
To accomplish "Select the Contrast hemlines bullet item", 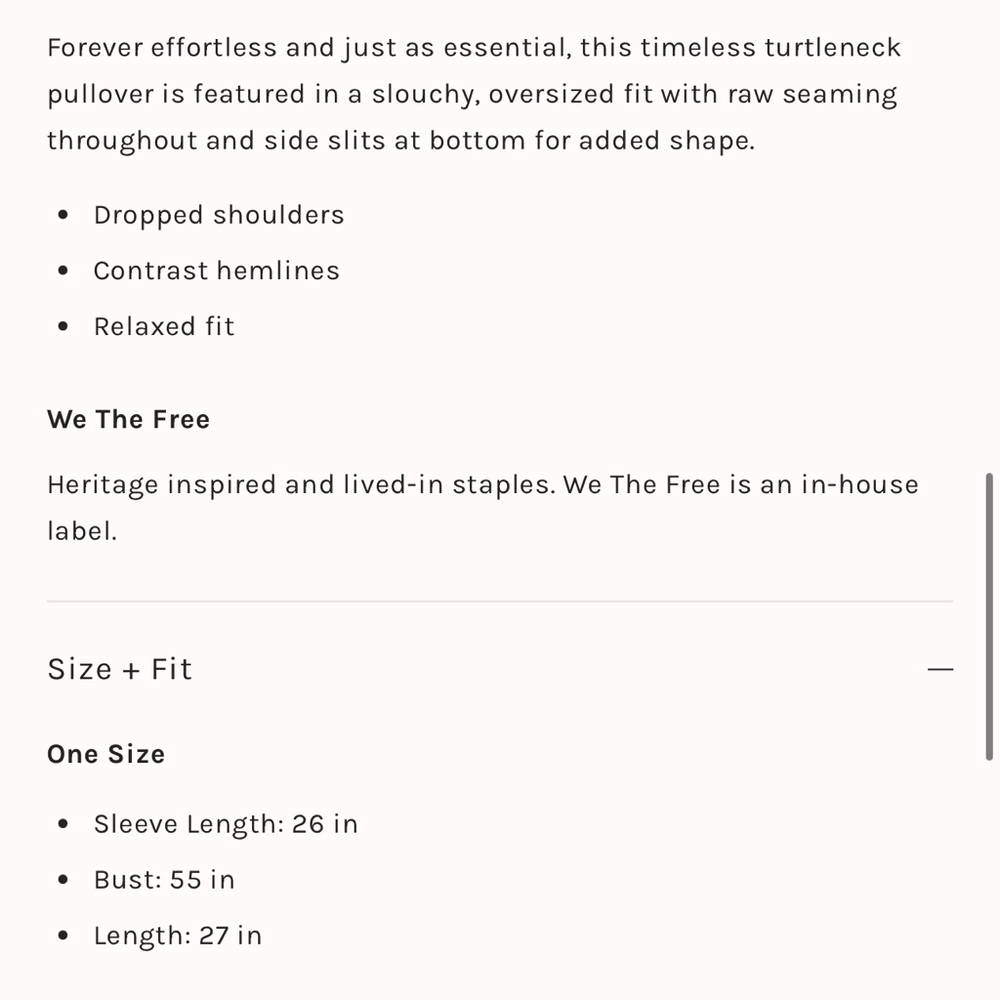I will tap(216, 270).
